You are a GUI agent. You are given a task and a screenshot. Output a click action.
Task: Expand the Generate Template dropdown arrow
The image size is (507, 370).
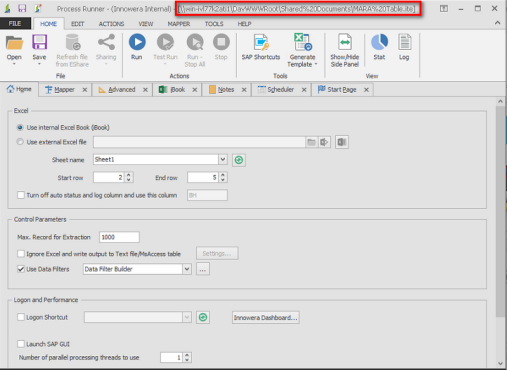point(316,64)
